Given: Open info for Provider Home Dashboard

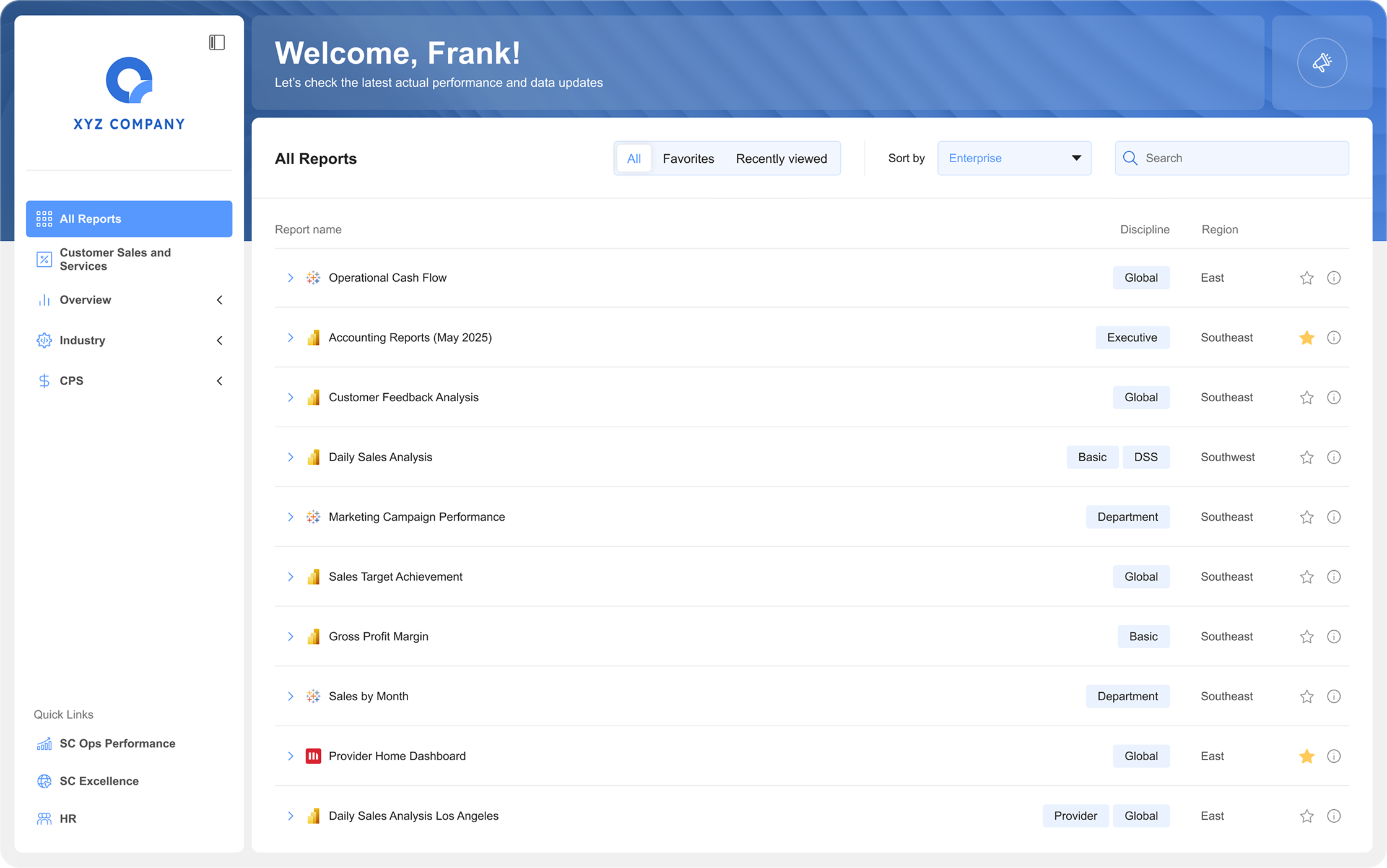Looking at the screenshot, I should [1334, 756].
